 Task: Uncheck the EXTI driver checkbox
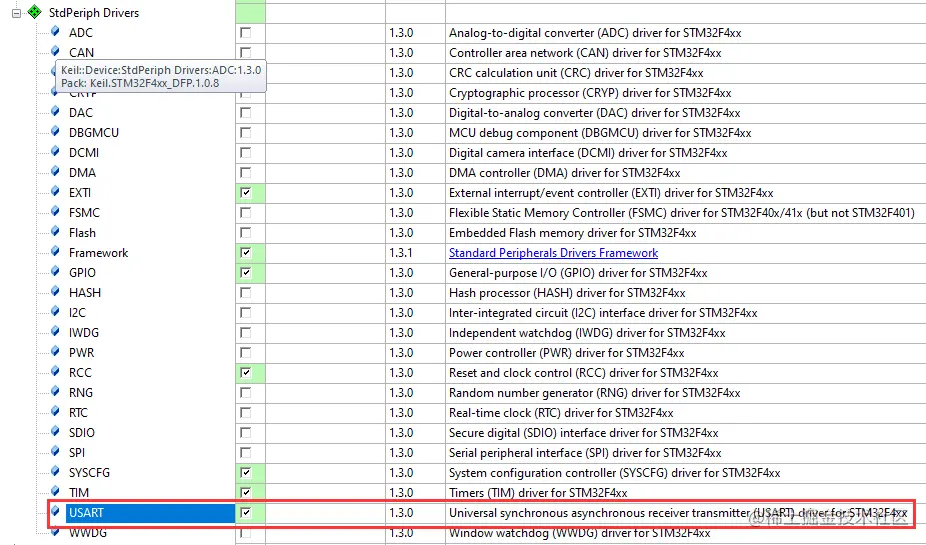246,192
